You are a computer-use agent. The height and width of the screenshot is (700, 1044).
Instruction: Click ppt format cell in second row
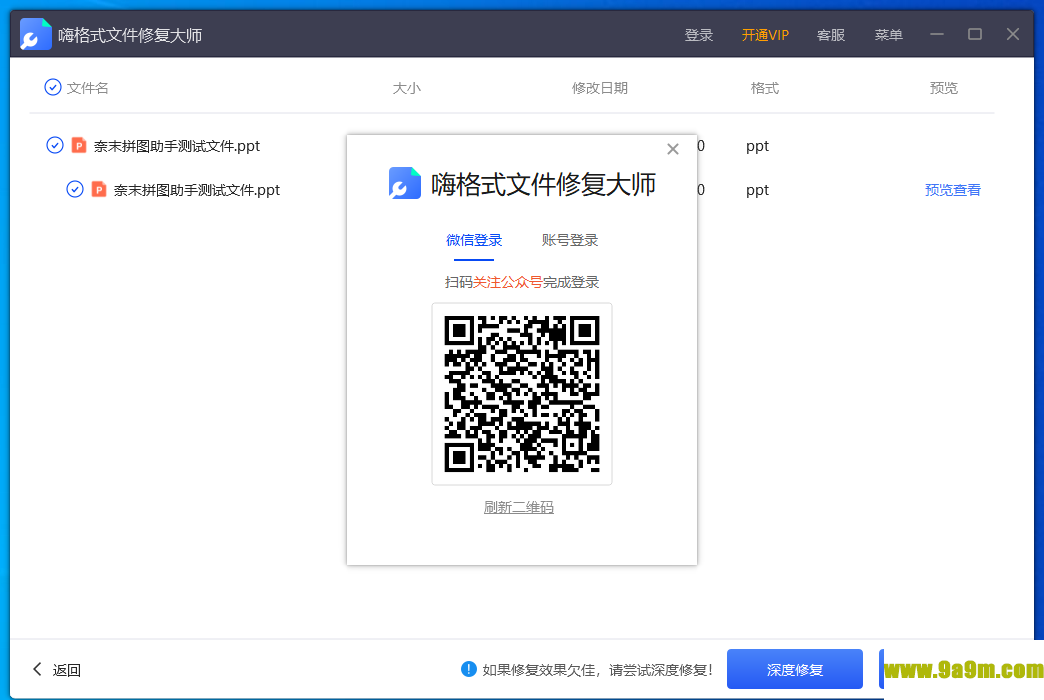click(757, 190)
